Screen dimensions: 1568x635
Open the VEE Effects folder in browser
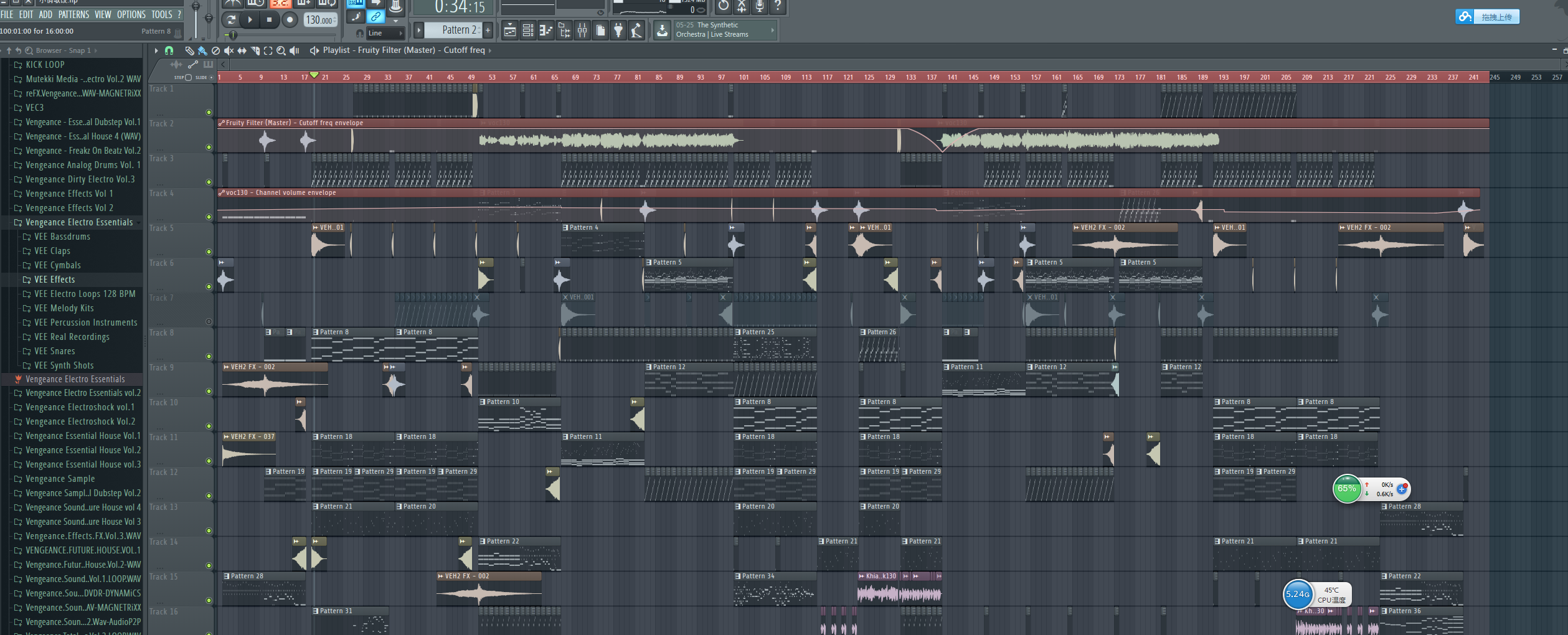(54, 280)
